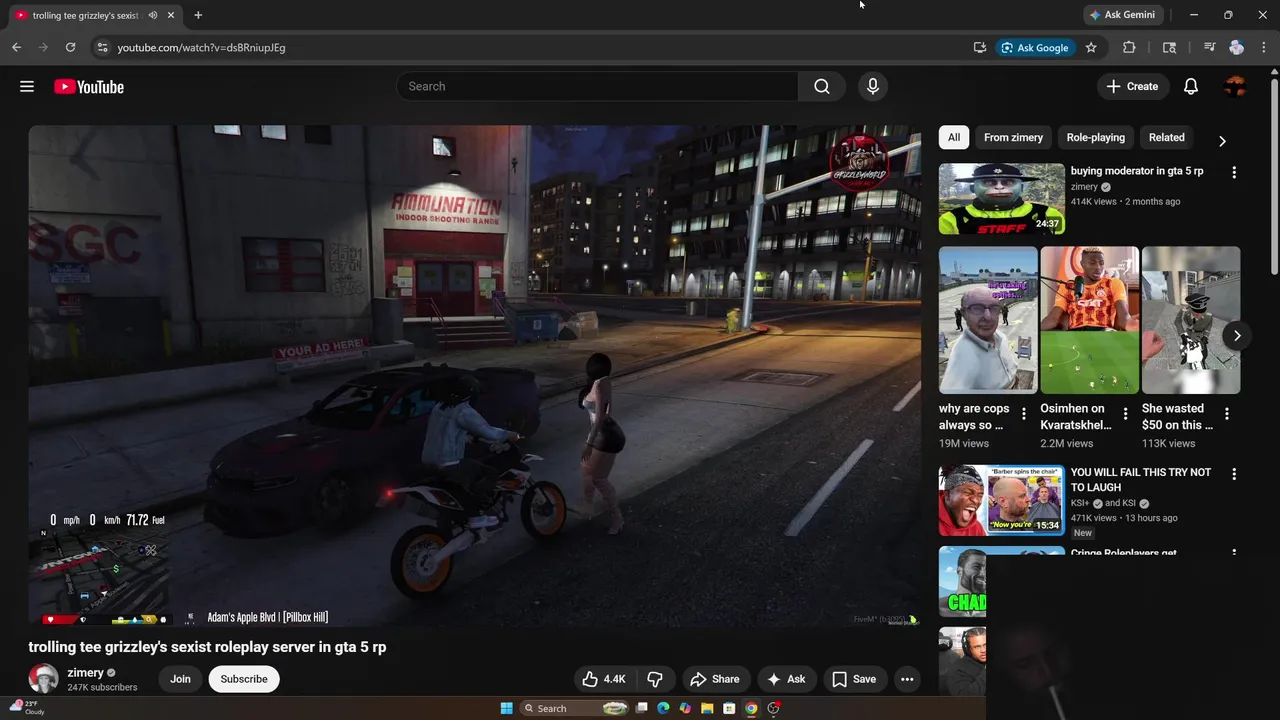Screen dimensions: 1280x720
Task: Click the Ask button under the video
Action: 786,679
